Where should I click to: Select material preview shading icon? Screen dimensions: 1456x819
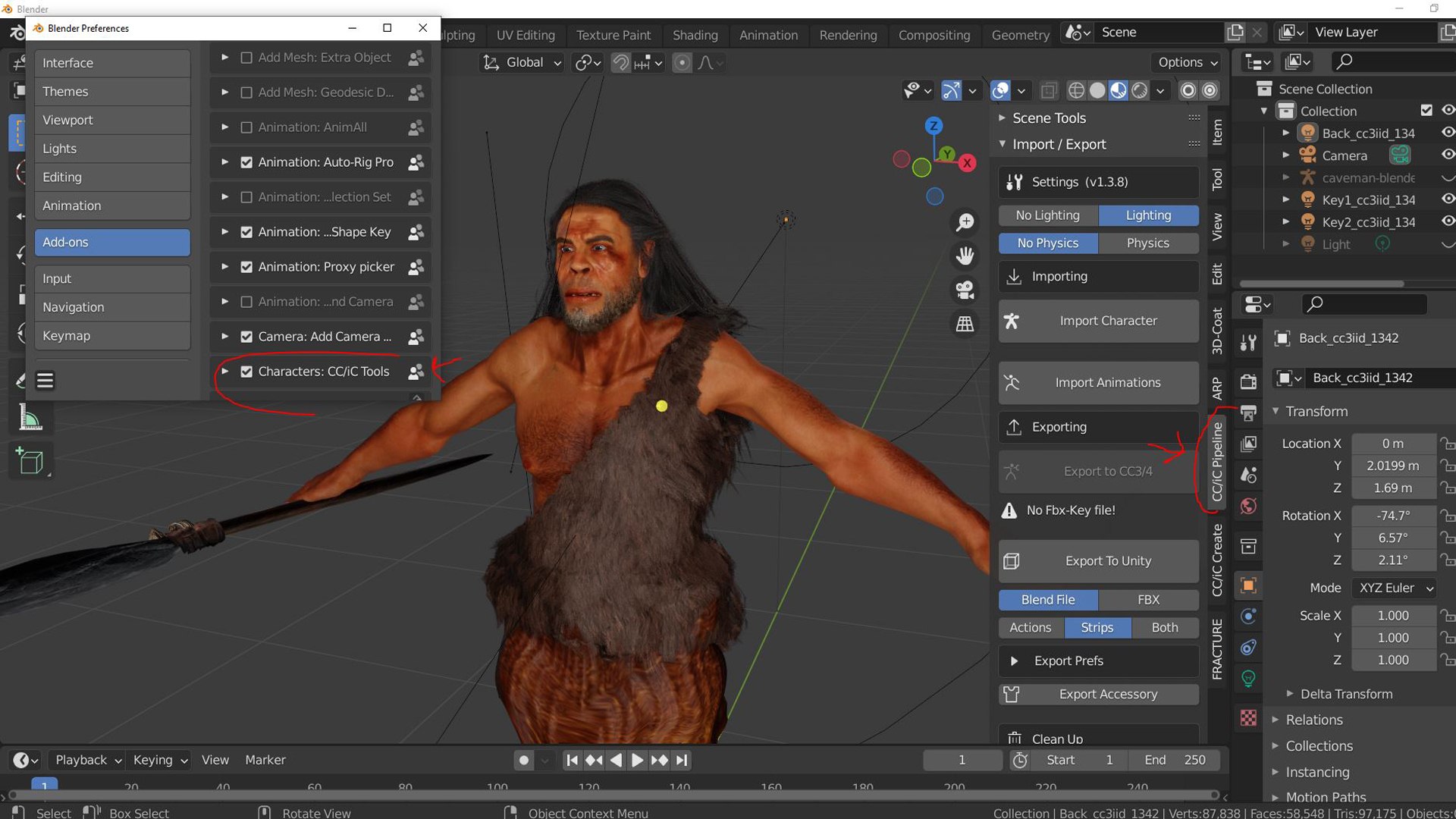tap(1119, 91)
